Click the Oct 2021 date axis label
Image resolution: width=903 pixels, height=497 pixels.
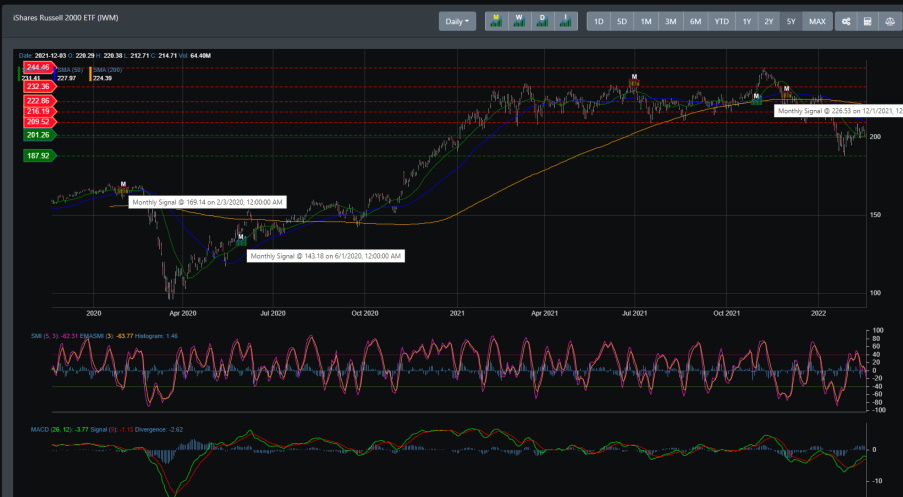[727, 313]
